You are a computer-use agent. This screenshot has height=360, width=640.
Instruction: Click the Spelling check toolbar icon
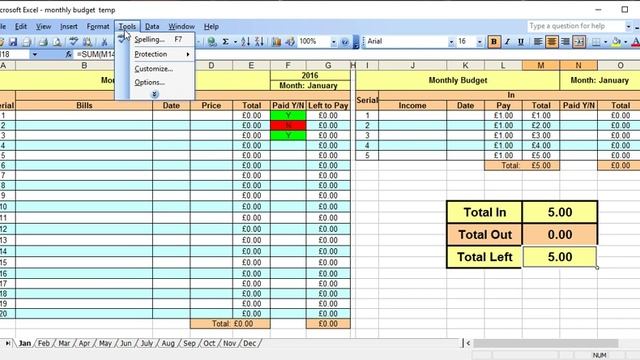pos(73,42)
